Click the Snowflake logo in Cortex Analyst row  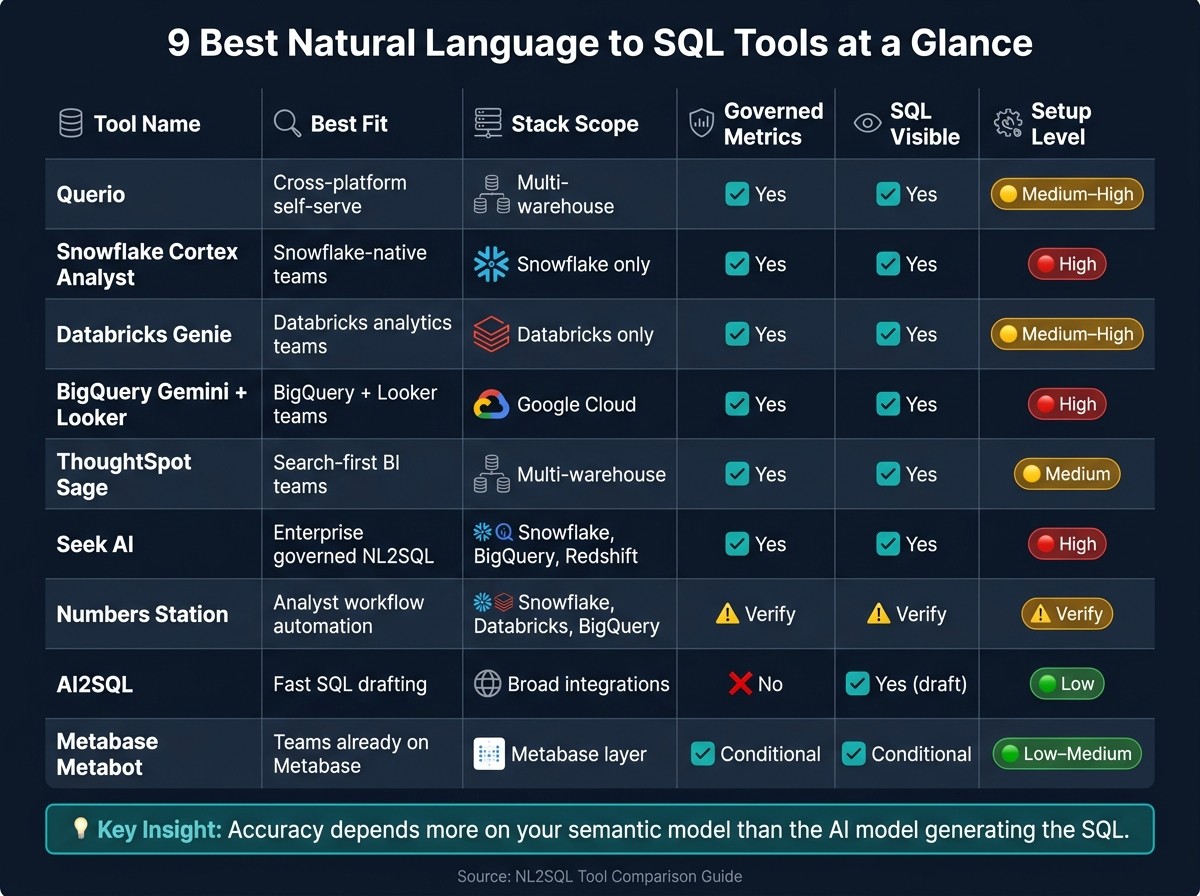491,264
